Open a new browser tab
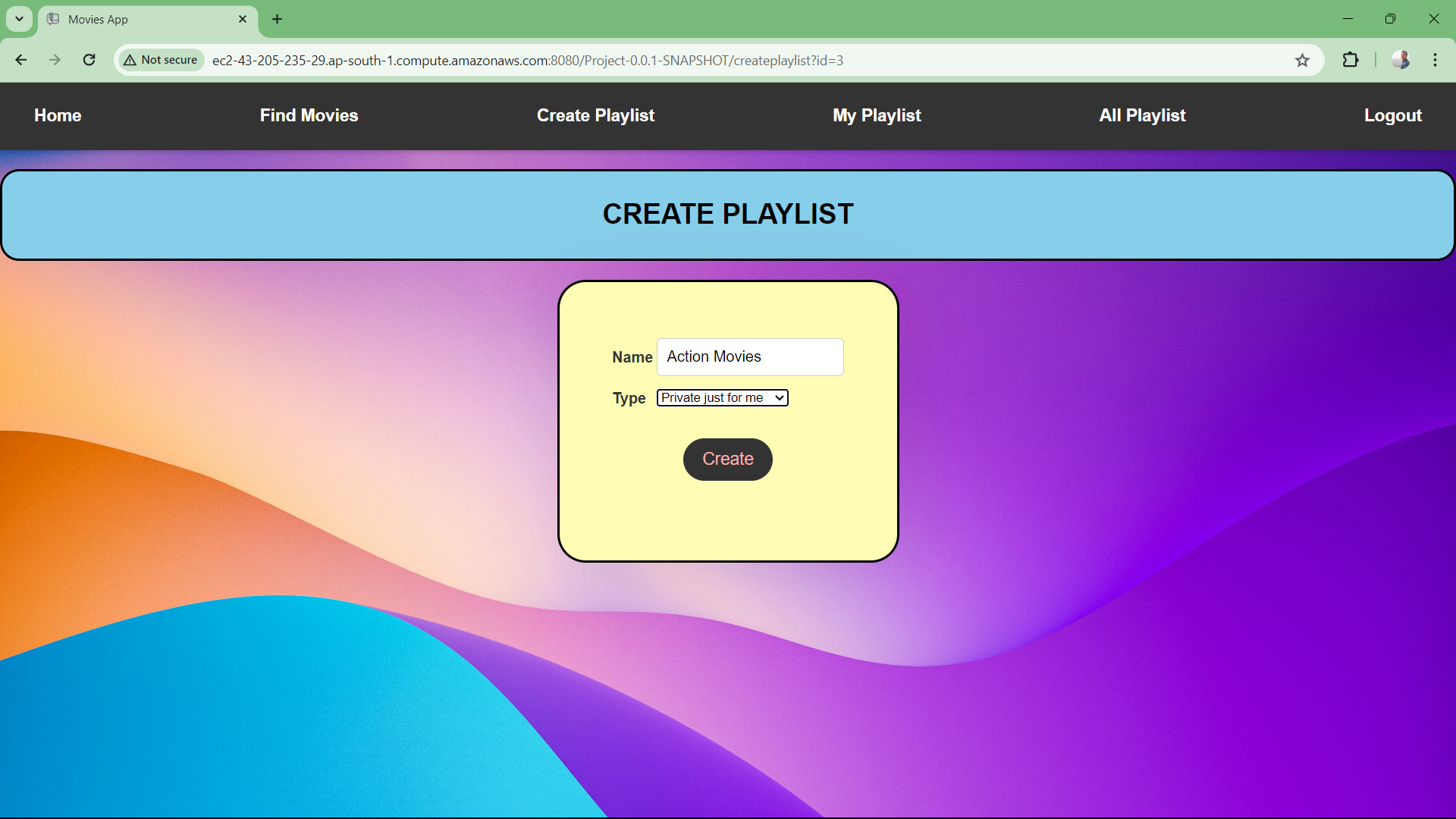Image resolution: width=1456 pixels, height=819 pixels. [x=278, y=19]
